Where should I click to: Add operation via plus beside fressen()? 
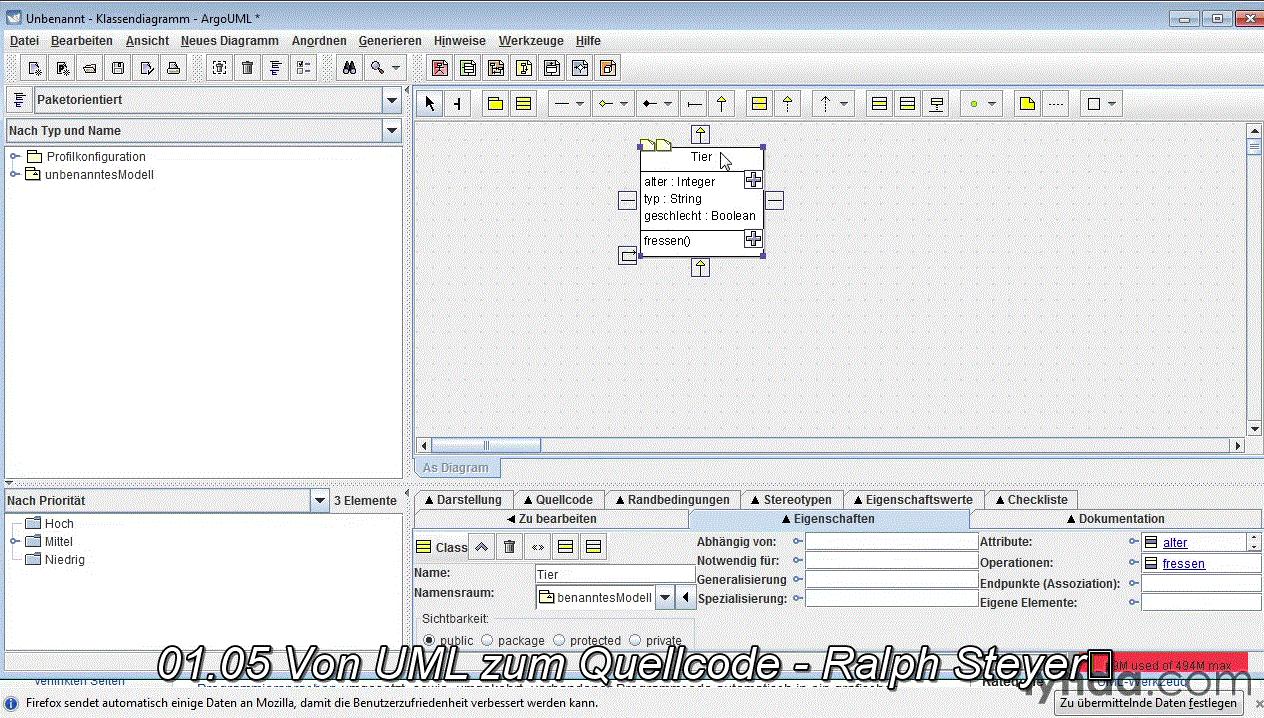point(753,238)
